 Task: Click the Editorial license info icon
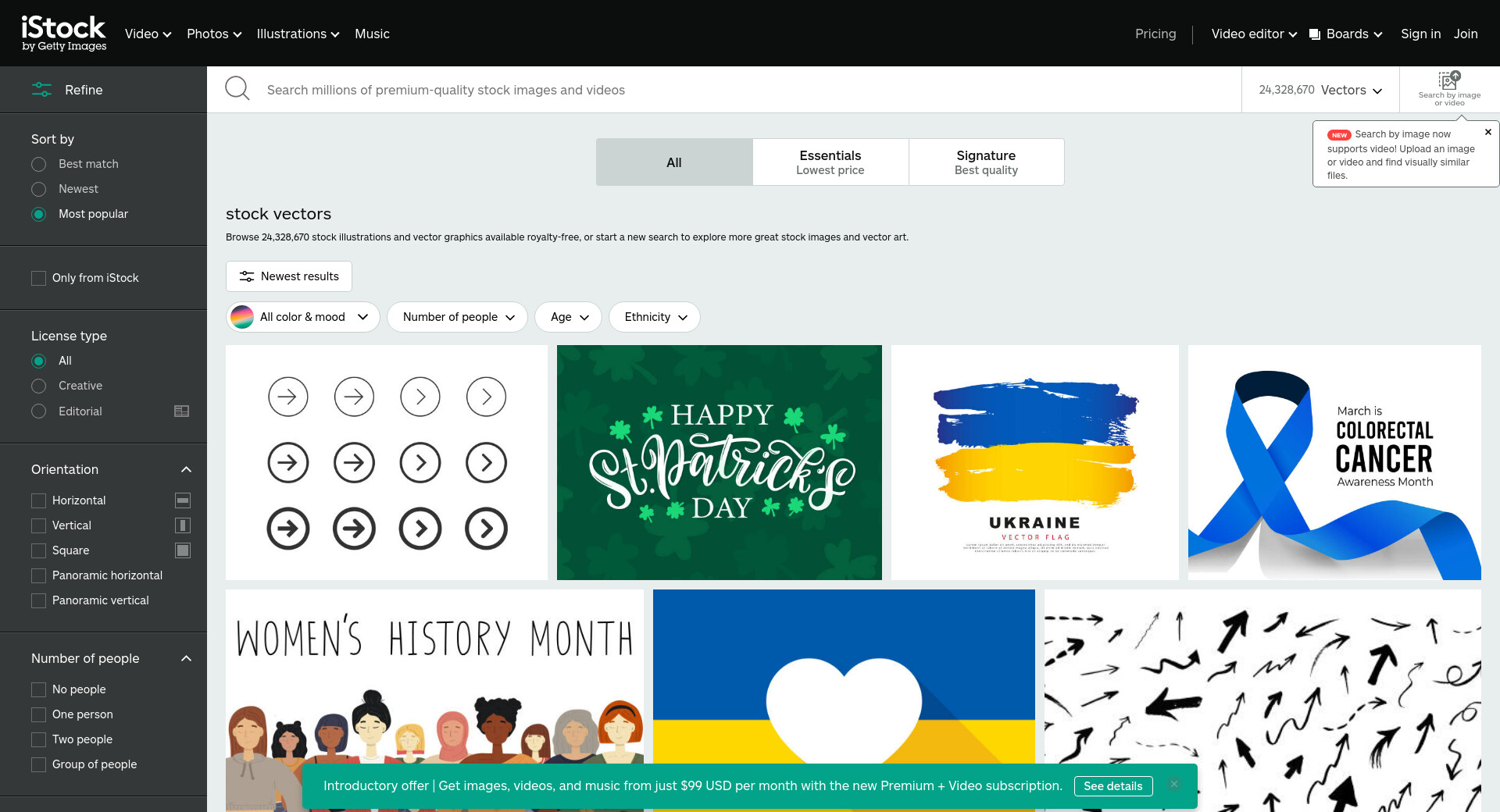[x=181, y=411]
